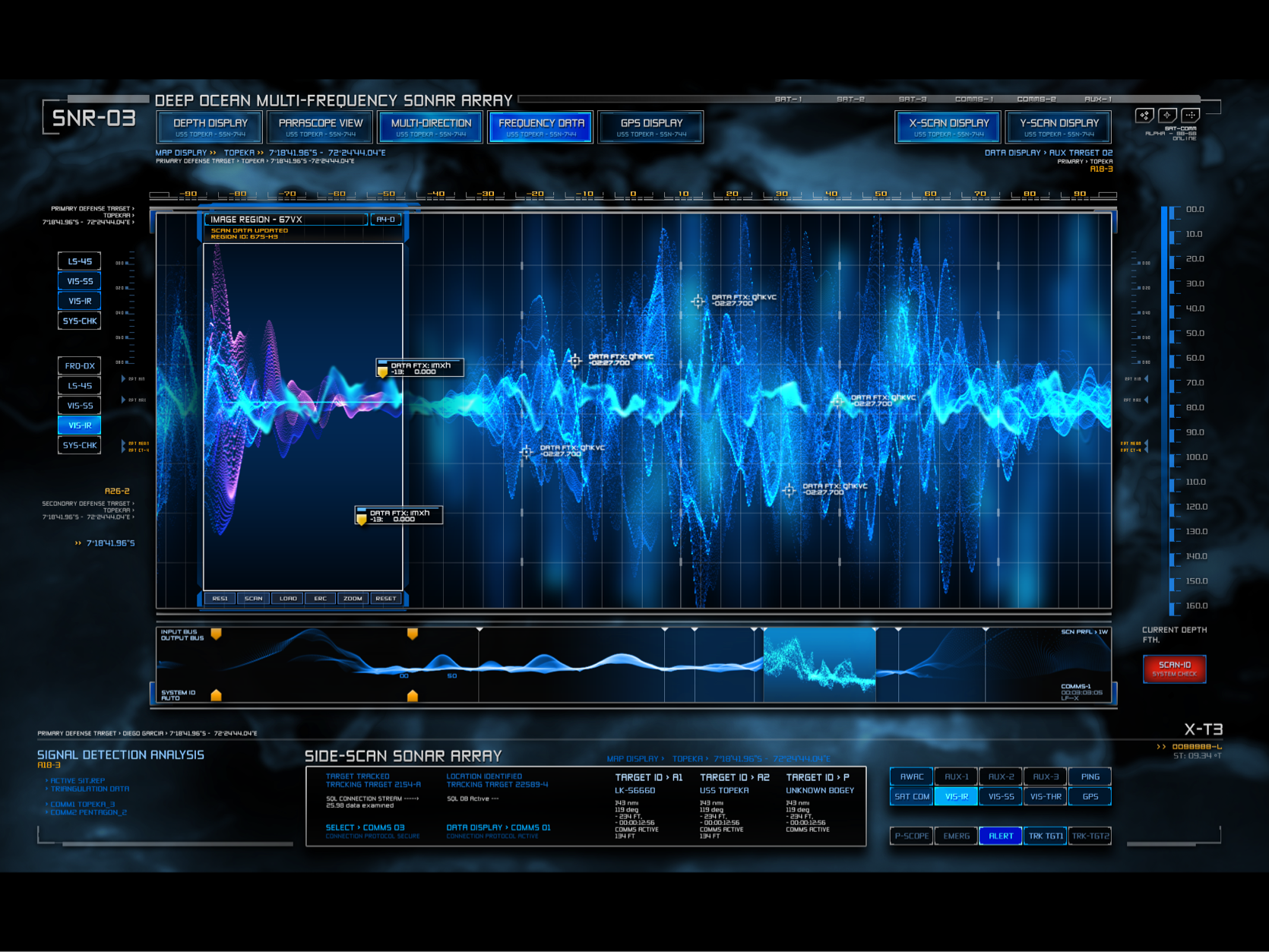Click the RPT MAX triangle on left scale
The width and height of the screenshot is (1269, 952).
pos(124,400)
